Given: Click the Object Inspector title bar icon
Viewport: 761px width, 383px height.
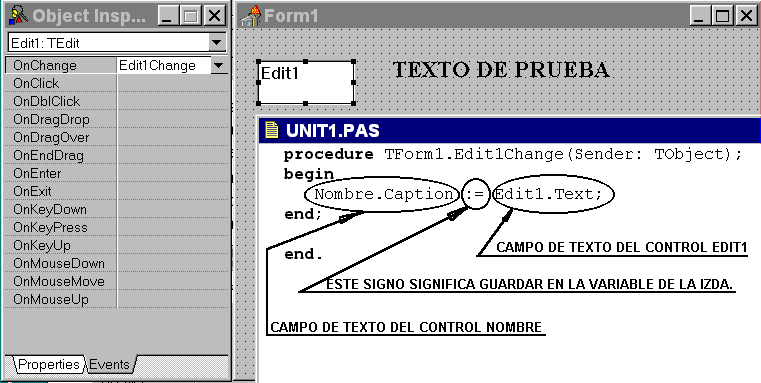Looking at the screenshot, I should click(x=18, y=16).
